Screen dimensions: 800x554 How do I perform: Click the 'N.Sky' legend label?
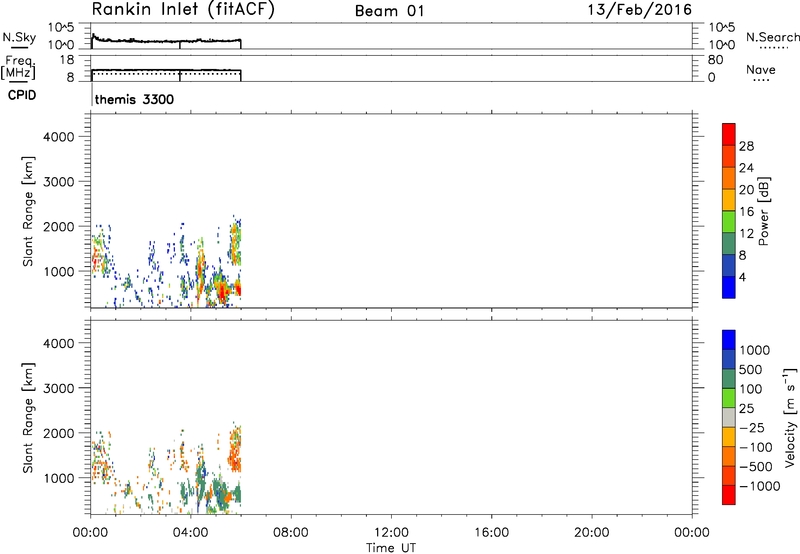pos(19,38)
